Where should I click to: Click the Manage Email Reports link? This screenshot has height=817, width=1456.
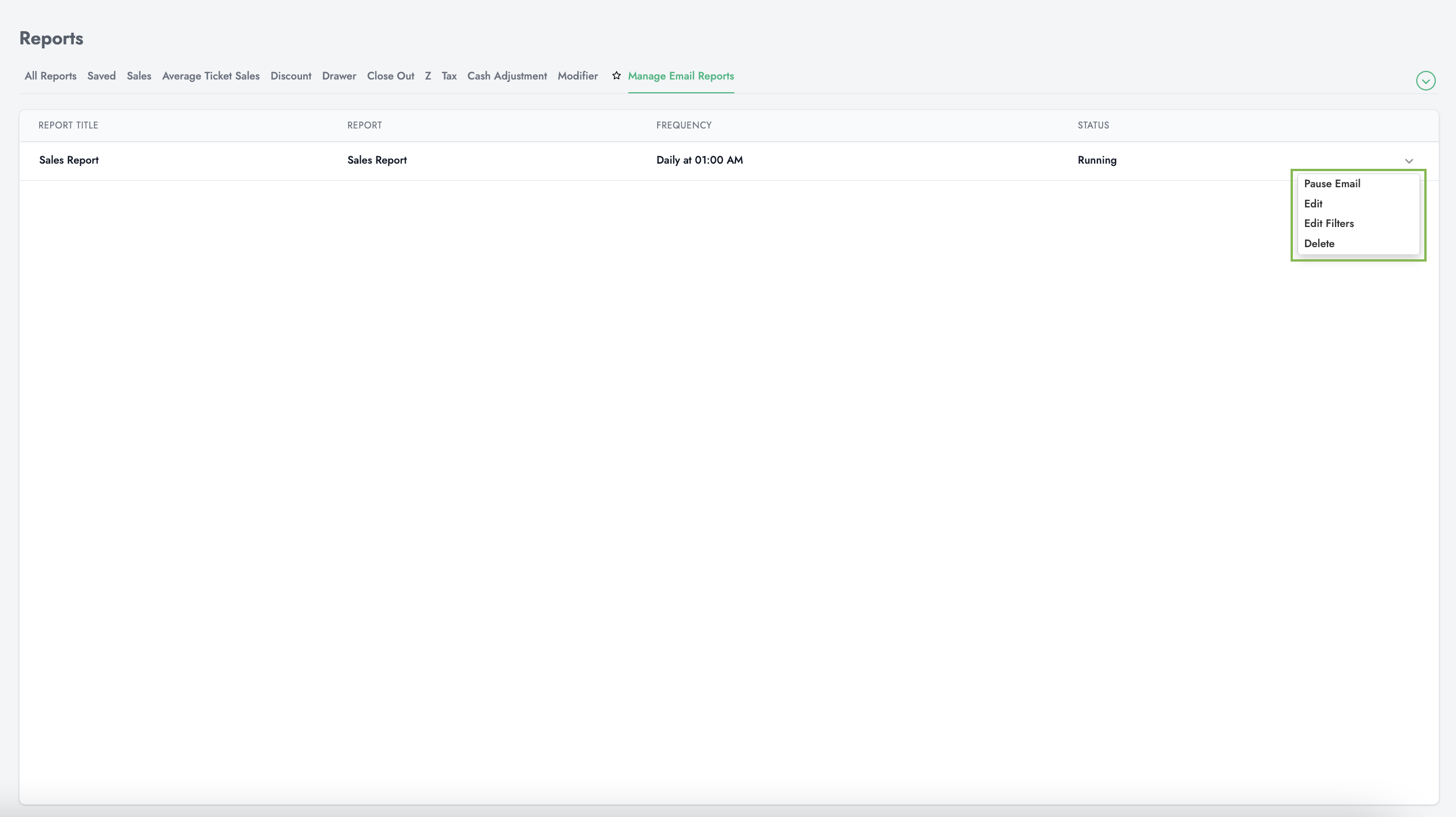point(680,75)
